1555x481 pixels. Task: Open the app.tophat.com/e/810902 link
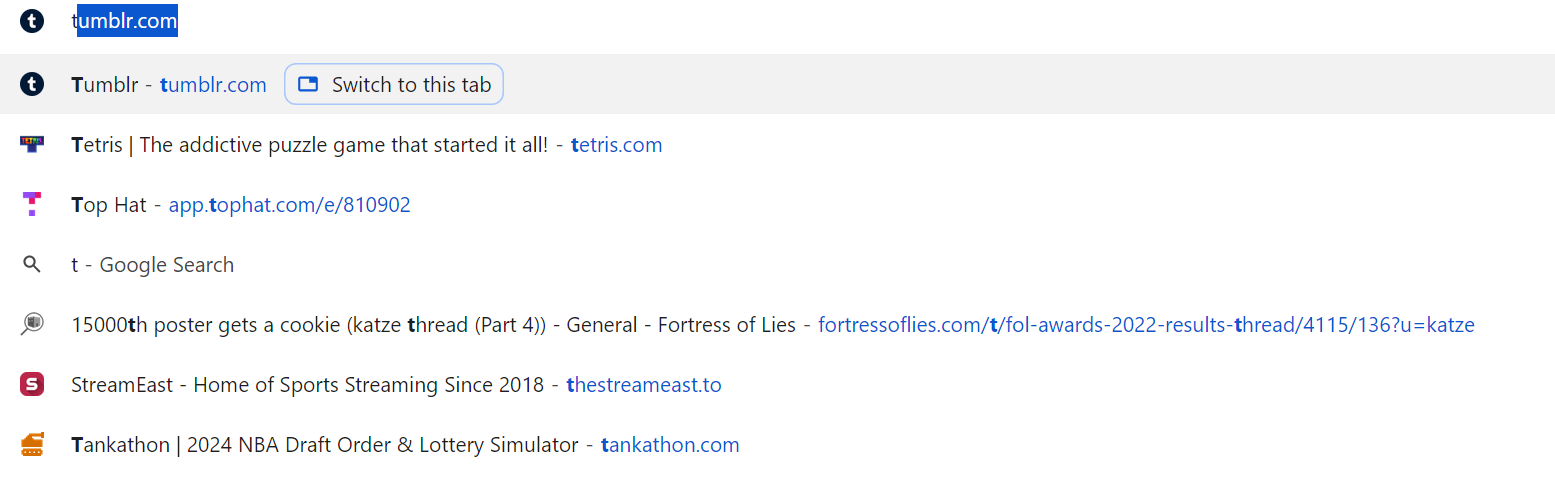click(289, 205)
